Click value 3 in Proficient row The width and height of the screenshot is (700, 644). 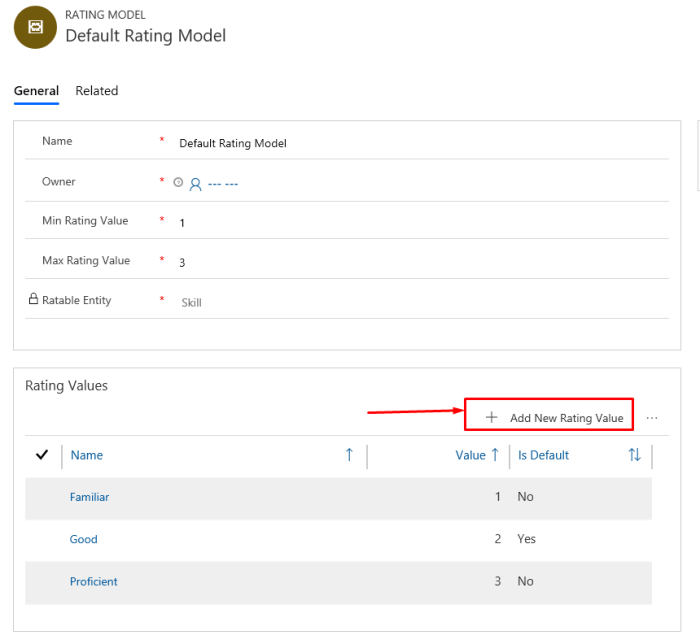pos(498,581)
